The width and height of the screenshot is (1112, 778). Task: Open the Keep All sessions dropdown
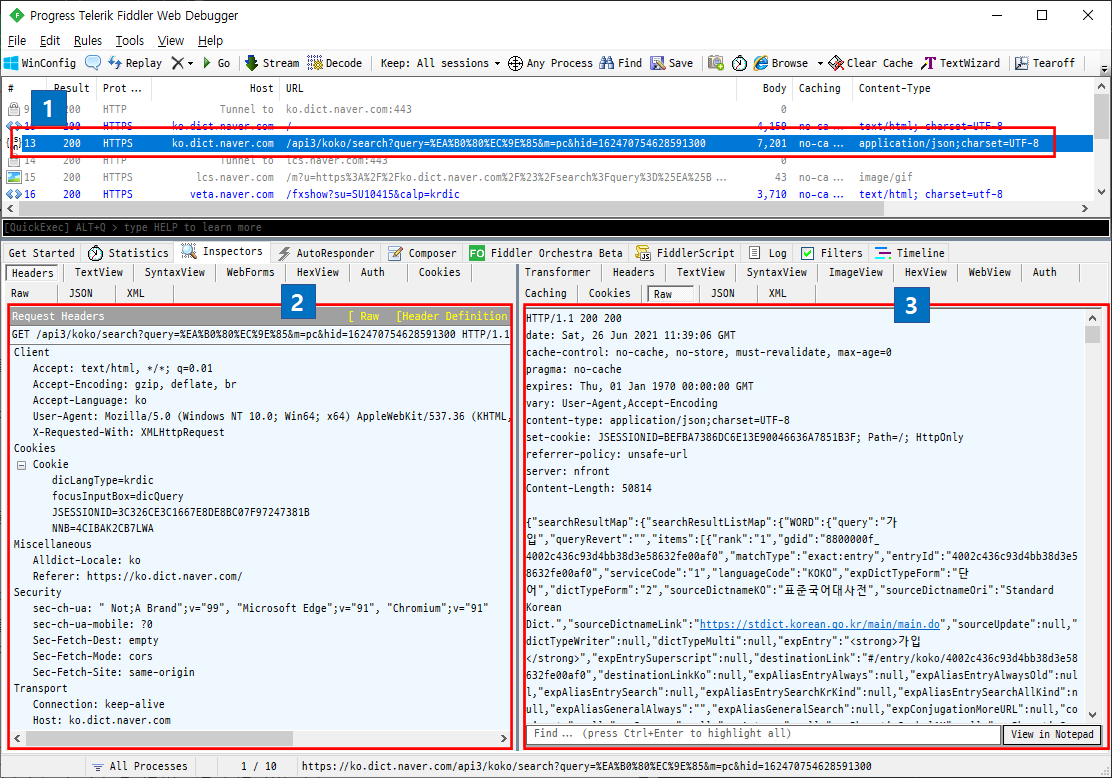click(x=440, y=63)
